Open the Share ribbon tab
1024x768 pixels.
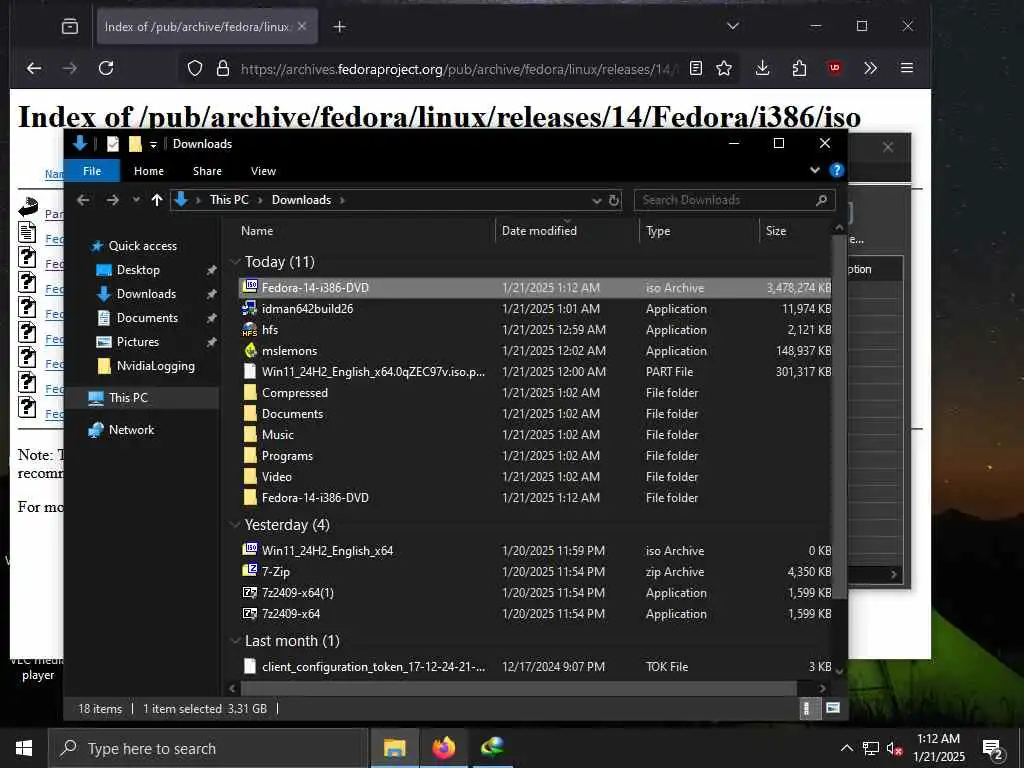[x=207, y=170]
